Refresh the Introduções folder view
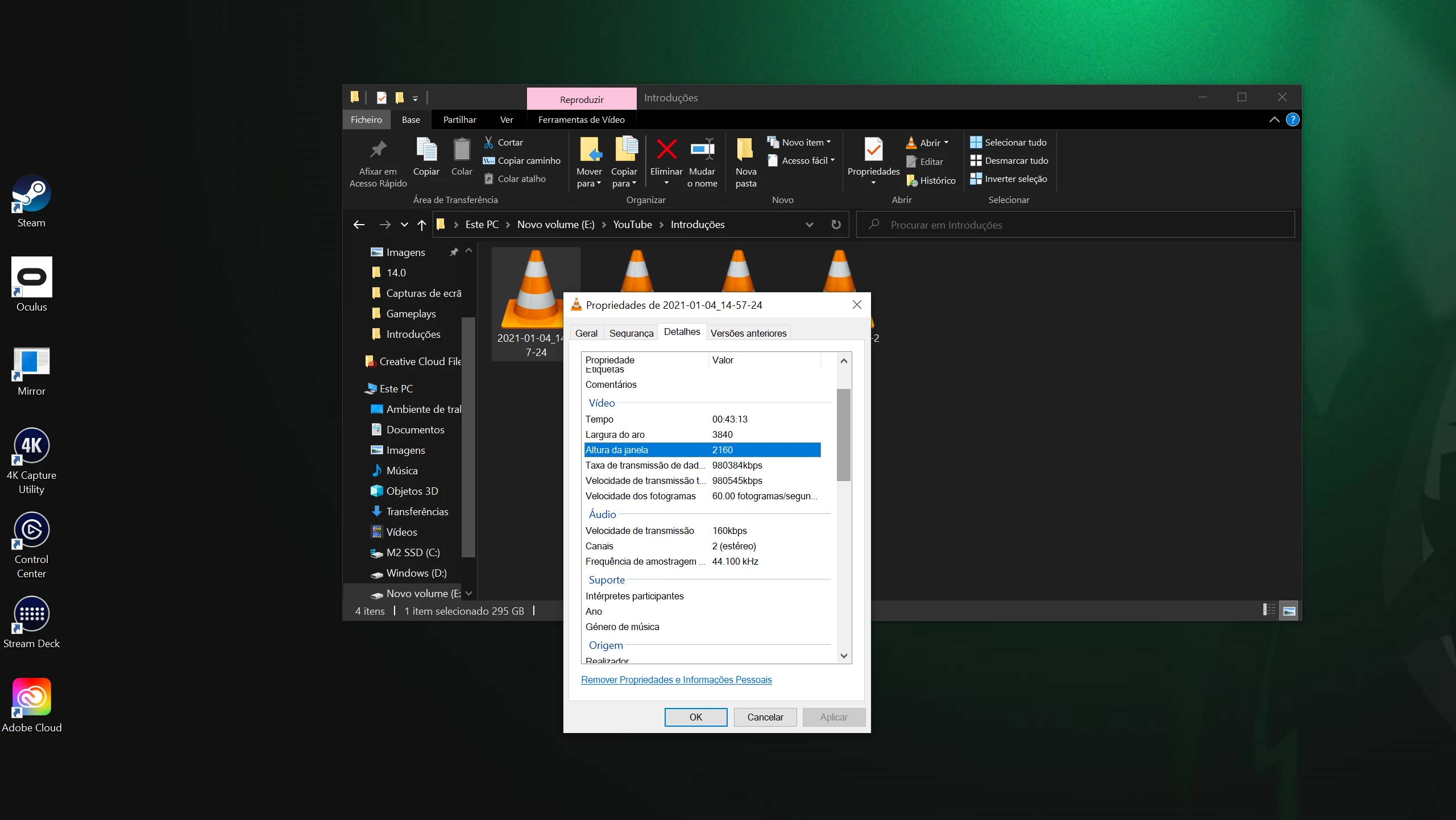 coord(836,225)
